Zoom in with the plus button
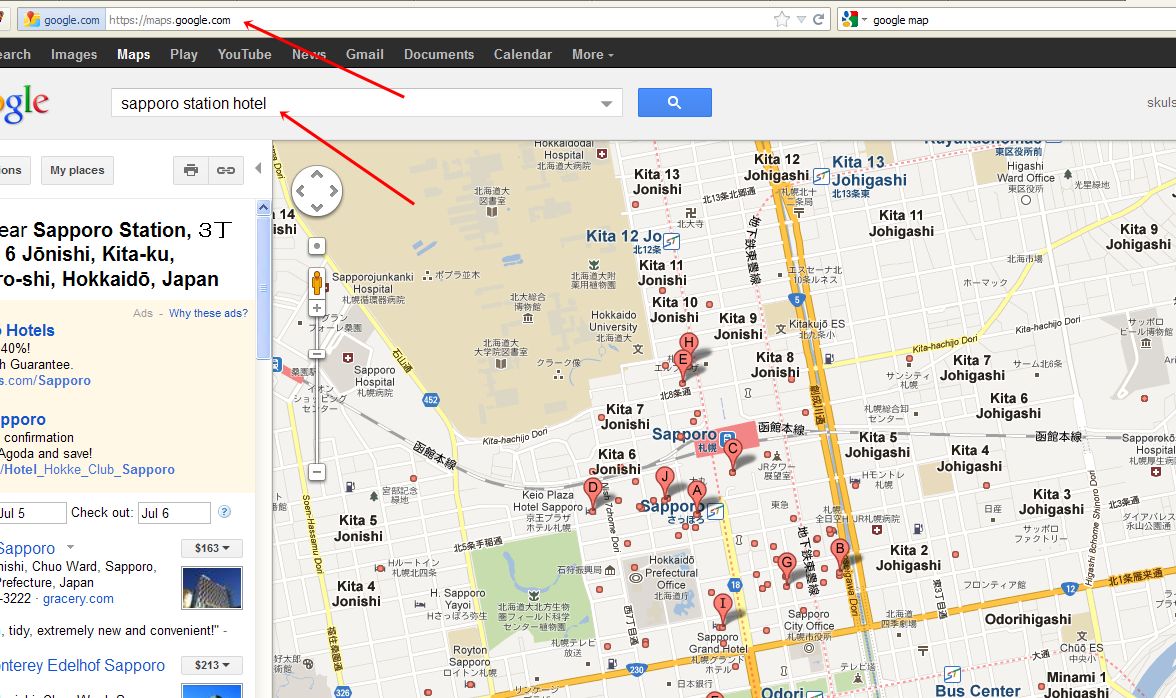This screenshot has width=1176, height=698. [x=316, y=307]
